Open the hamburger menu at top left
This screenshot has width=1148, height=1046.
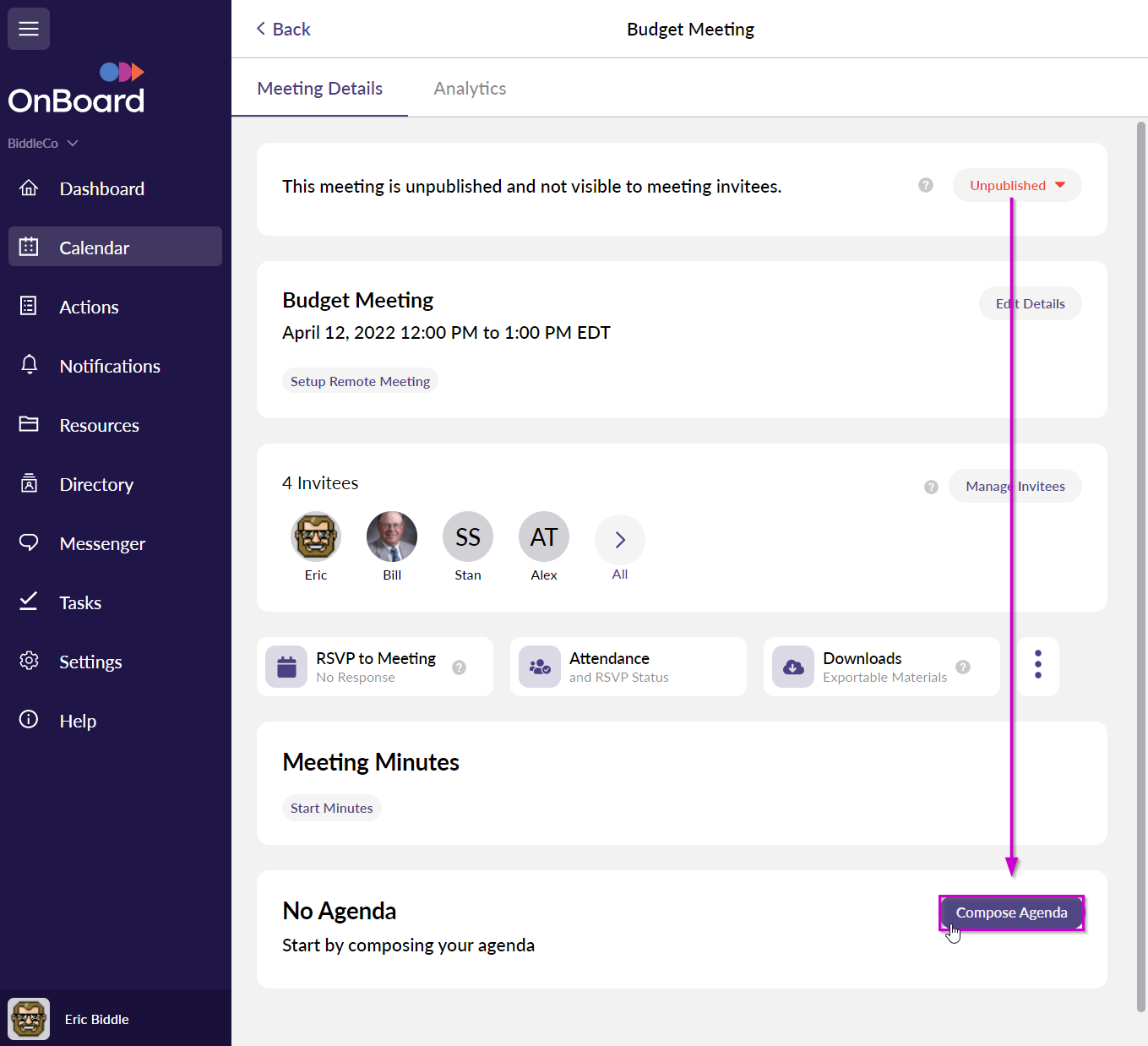click(x=28, y=28)
